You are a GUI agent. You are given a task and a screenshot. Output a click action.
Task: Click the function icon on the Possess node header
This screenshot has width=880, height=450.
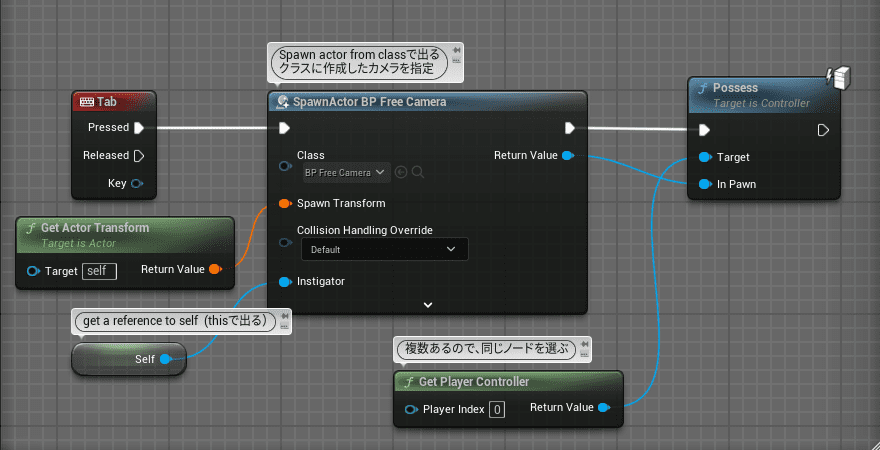click(701, 88)
